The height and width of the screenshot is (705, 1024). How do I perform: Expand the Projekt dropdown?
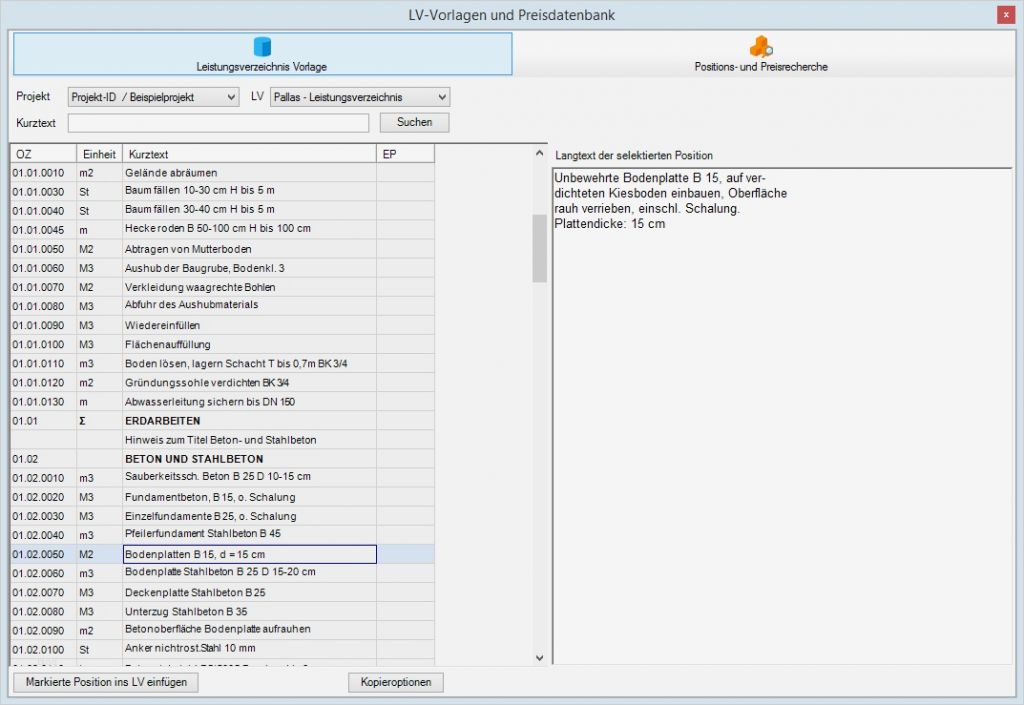point(153,97)
